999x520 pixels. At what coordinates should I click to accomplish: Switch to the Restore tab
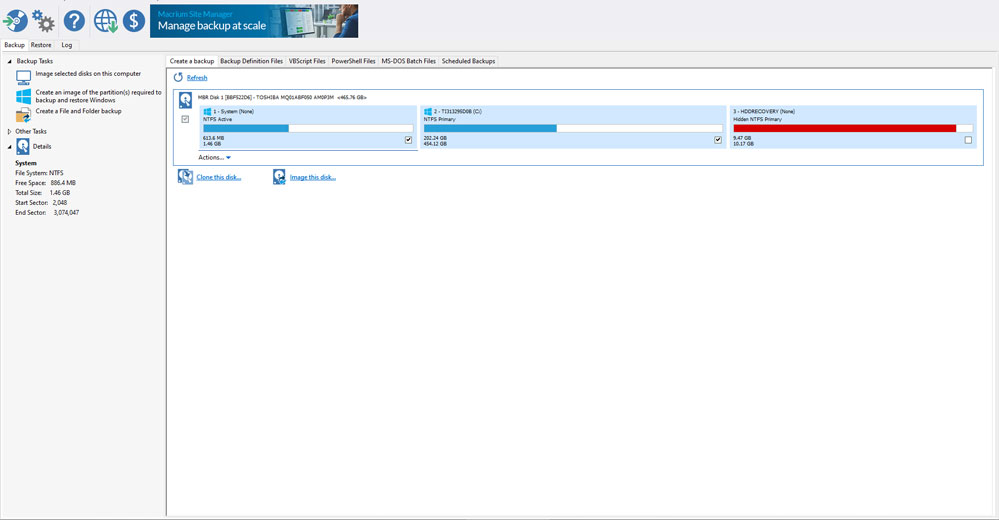(41, 45)
